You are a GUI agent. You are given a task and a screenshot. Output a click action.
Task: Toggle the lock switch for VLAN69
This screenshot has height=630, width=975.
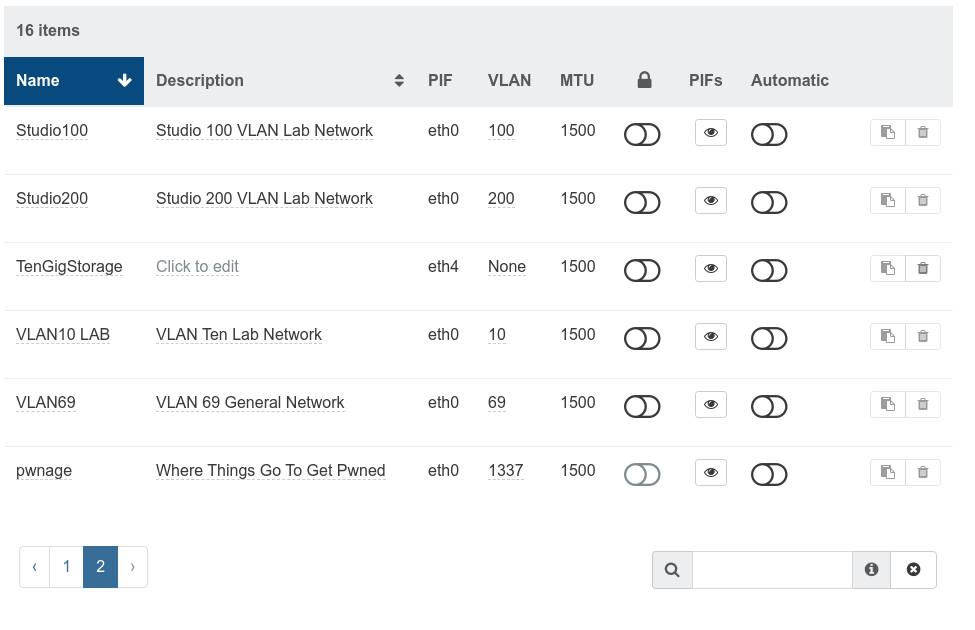(x=642, y=406)
